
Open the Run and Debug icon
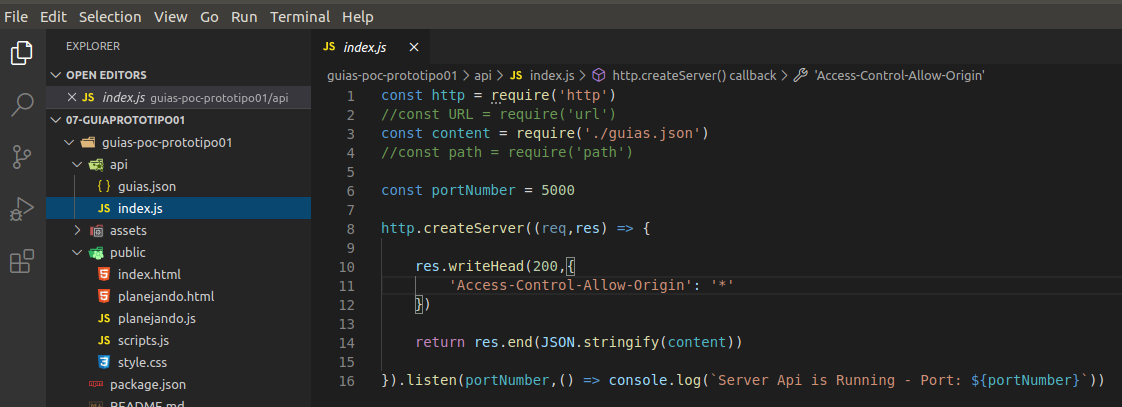[22, 209]
